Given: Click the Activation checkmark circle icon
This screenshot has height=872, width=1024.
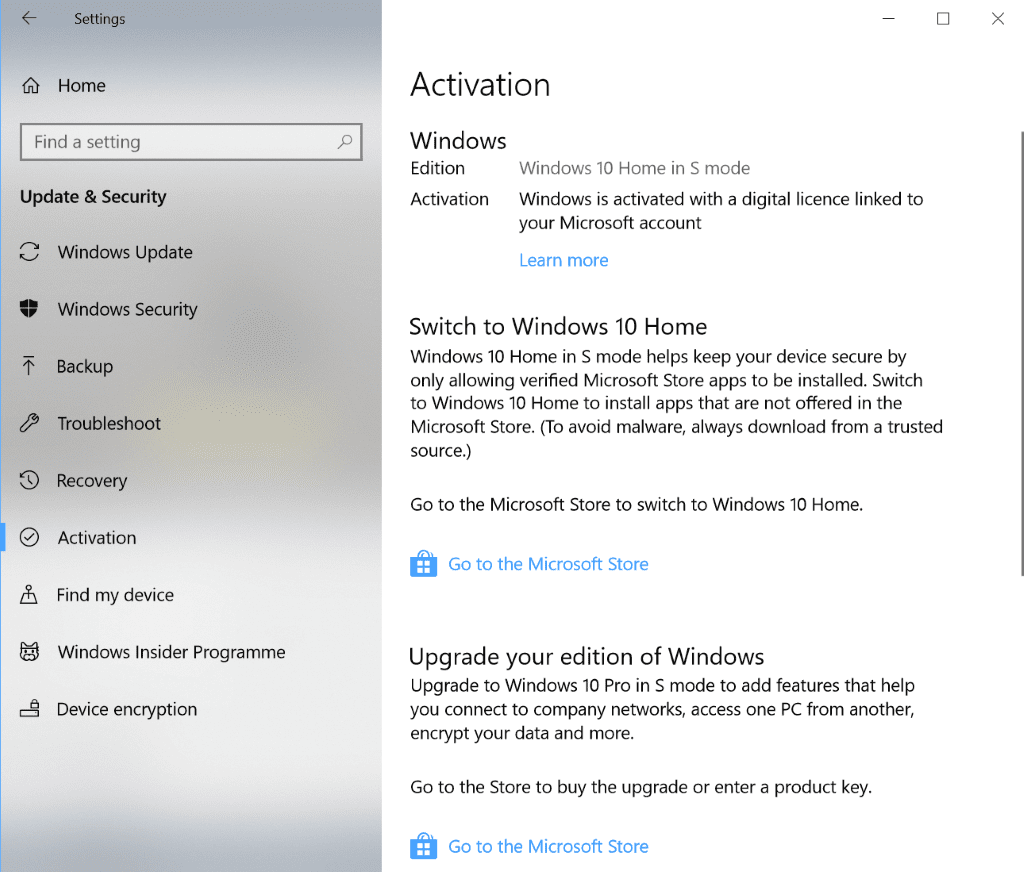Looking at the screenshot, I should tap(29, 537).
